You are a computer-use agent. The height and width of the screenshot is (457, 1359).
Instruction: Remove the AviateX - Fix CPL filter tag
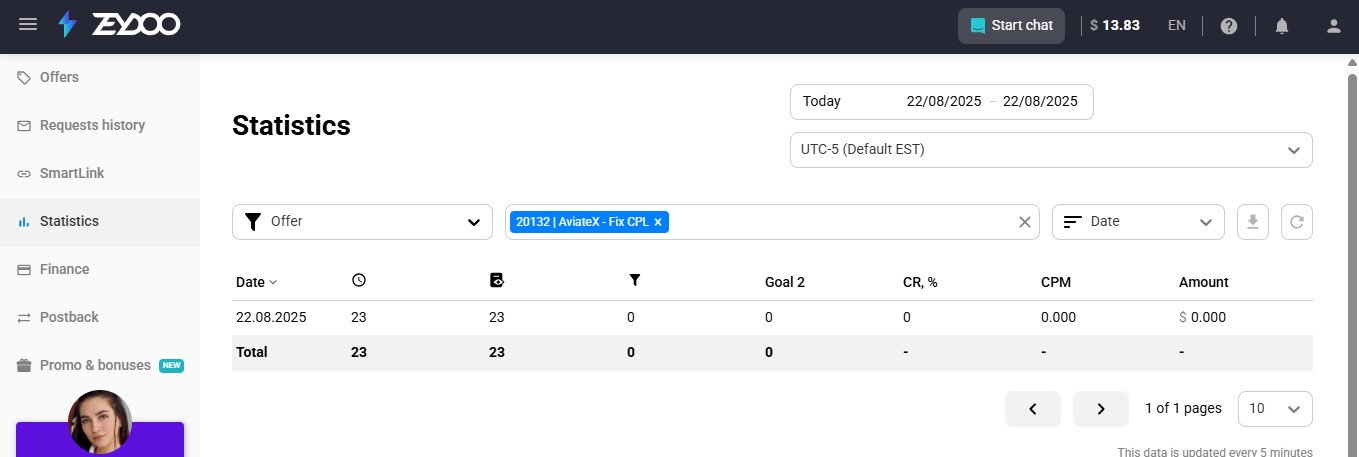[658, 222]
